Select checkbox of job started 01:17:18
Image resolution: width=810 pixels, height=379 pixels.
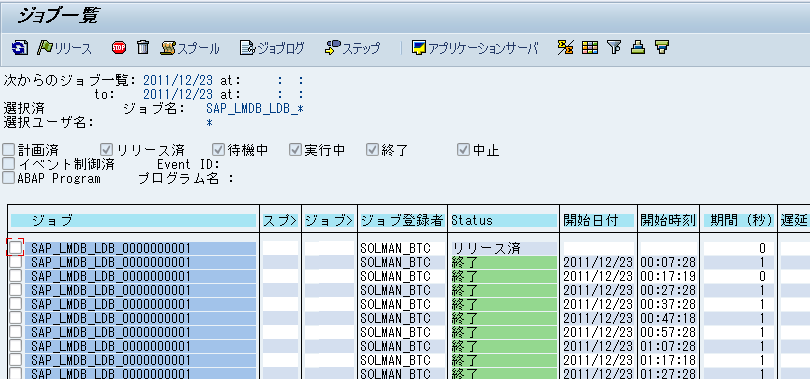click(x=15, y=359)
